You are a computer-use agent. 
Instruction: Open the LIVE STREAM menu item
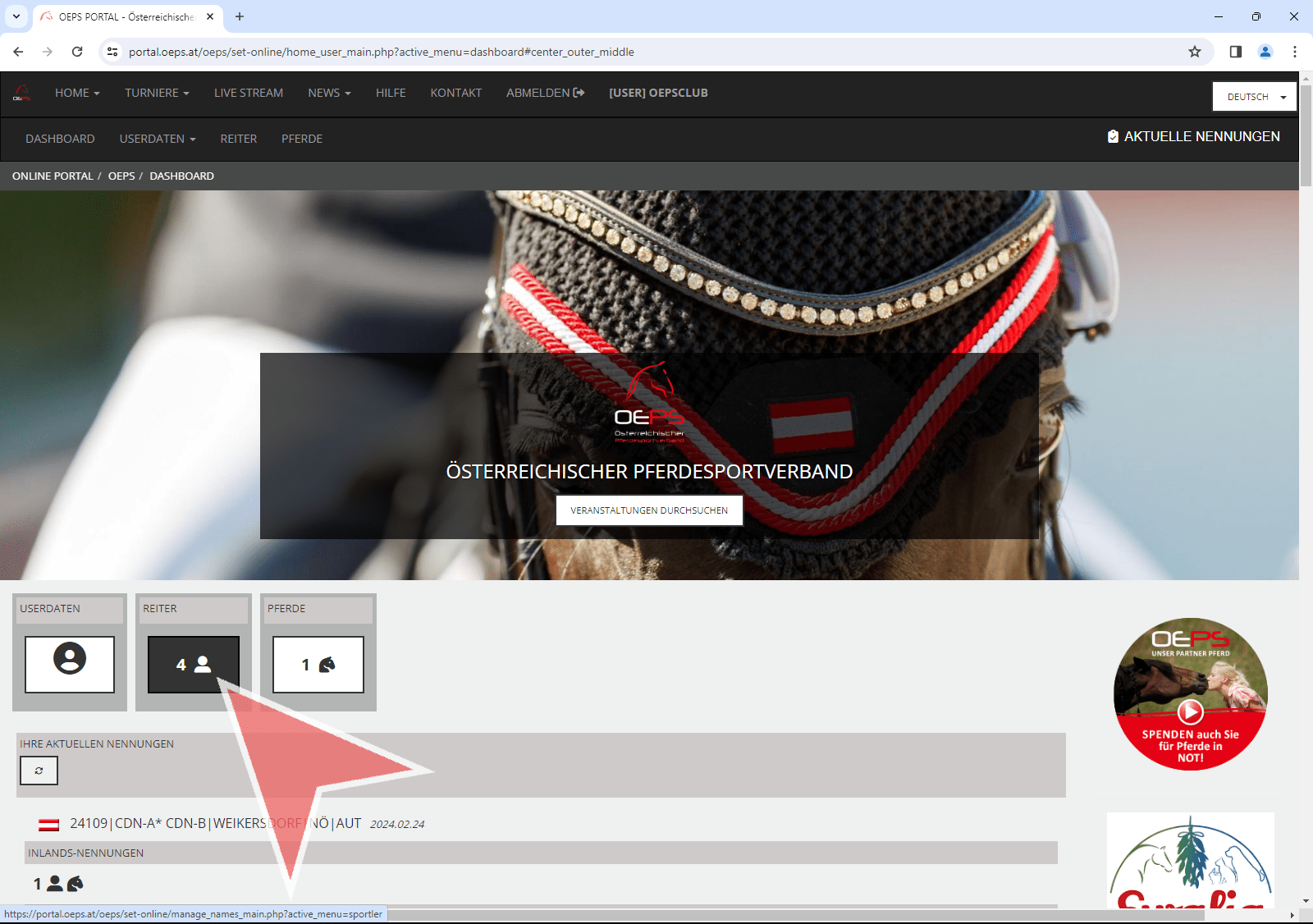click(x=249, y=93)
